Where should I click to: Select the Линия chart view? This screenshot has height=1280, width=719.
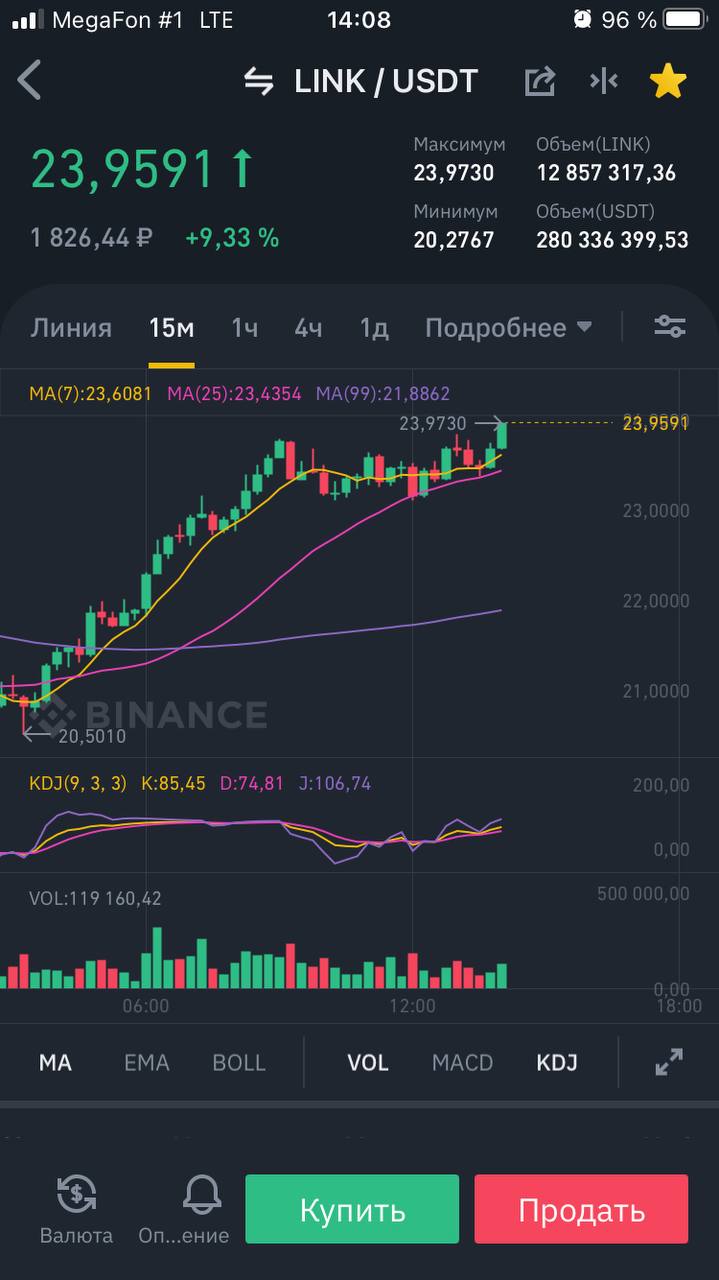[71, 328]
